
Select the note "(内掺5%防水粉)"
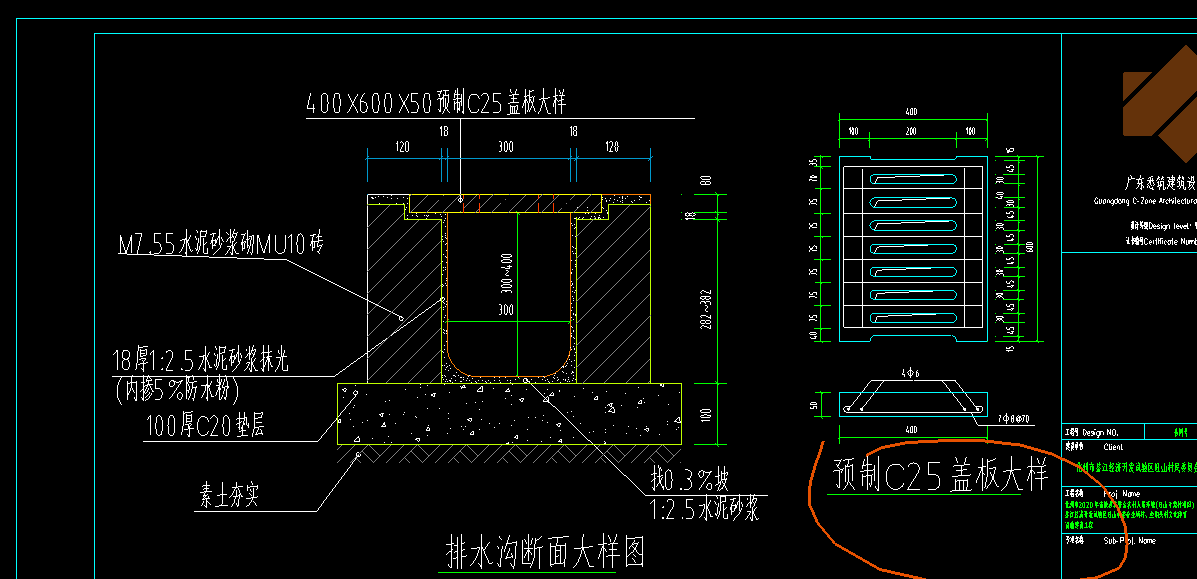click(177, 390)
